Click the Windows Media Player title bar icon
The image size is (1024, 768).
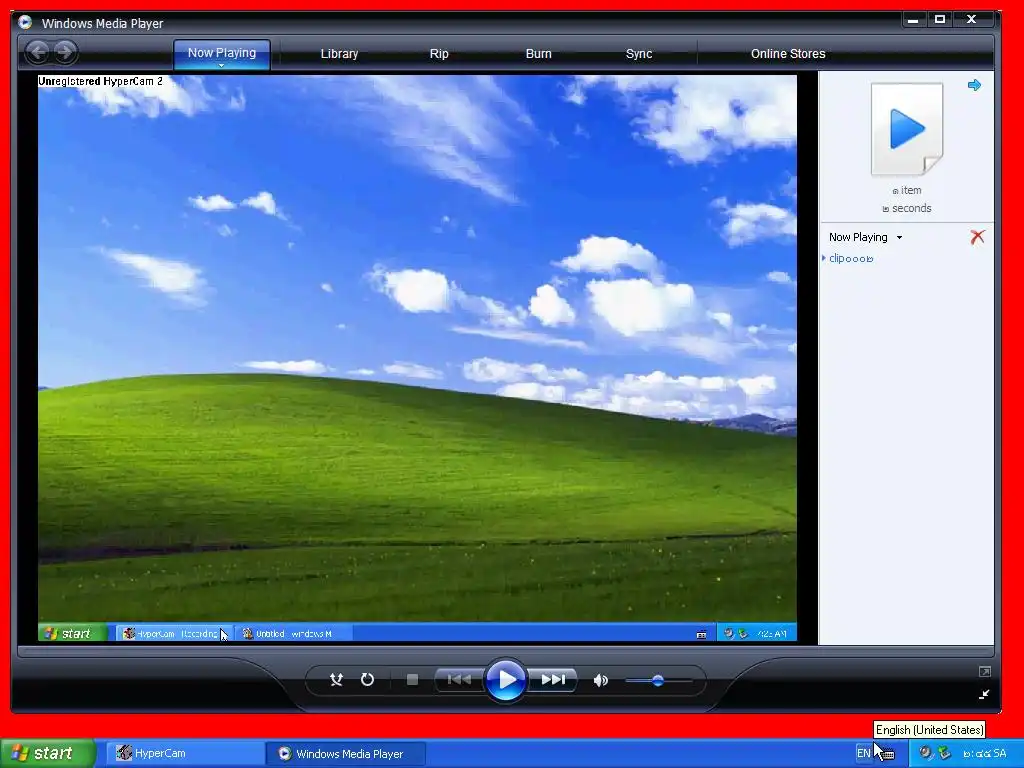[25, 22]
